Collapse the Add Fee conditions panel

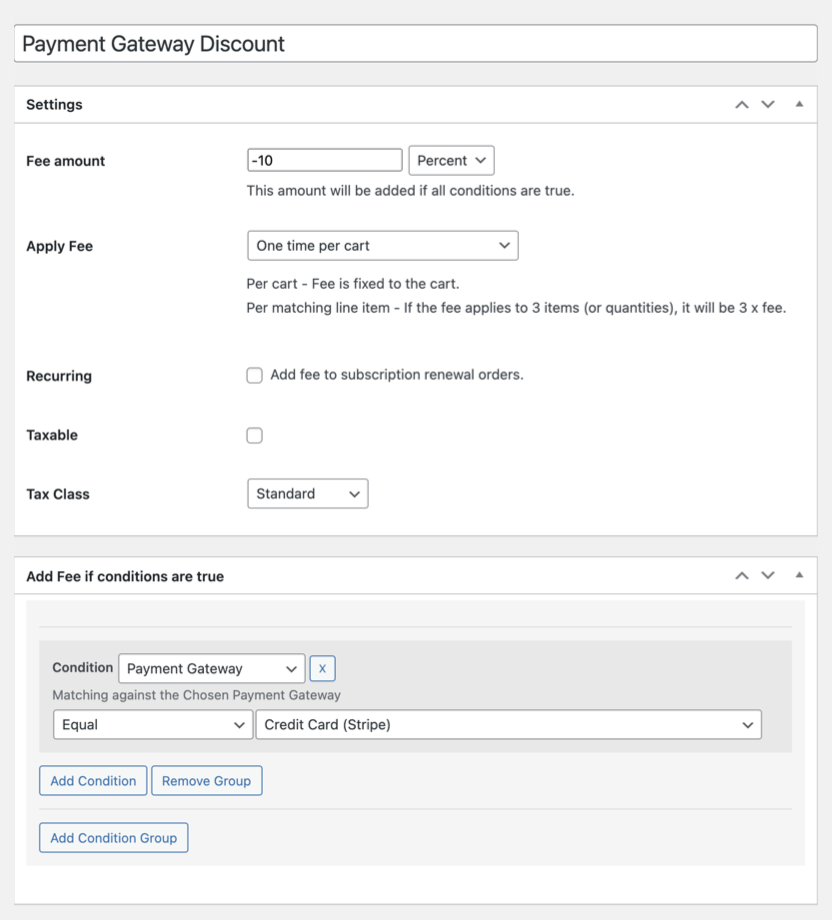(x=799, y=576)
